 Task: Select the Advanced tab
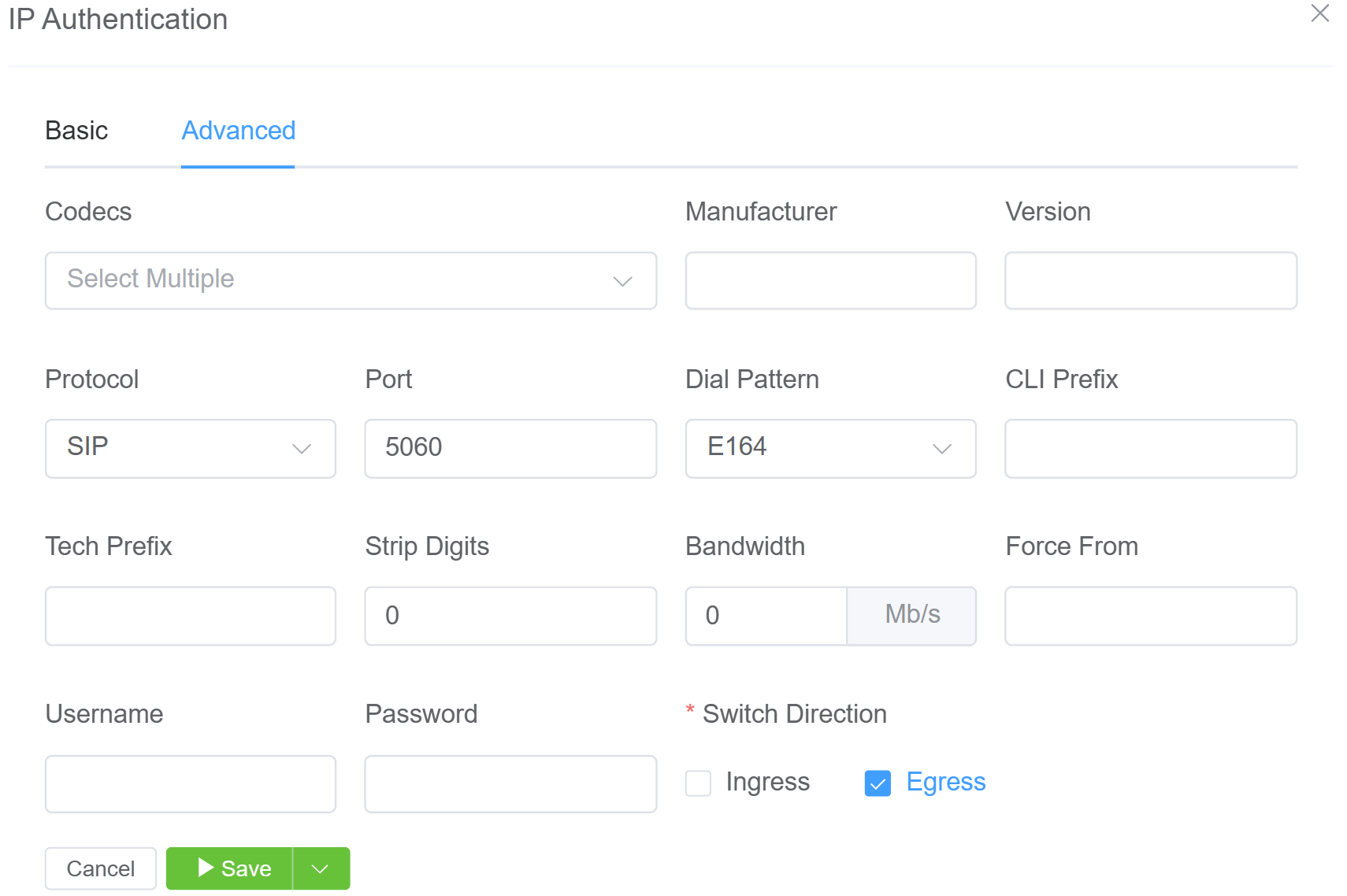(238, 131)
